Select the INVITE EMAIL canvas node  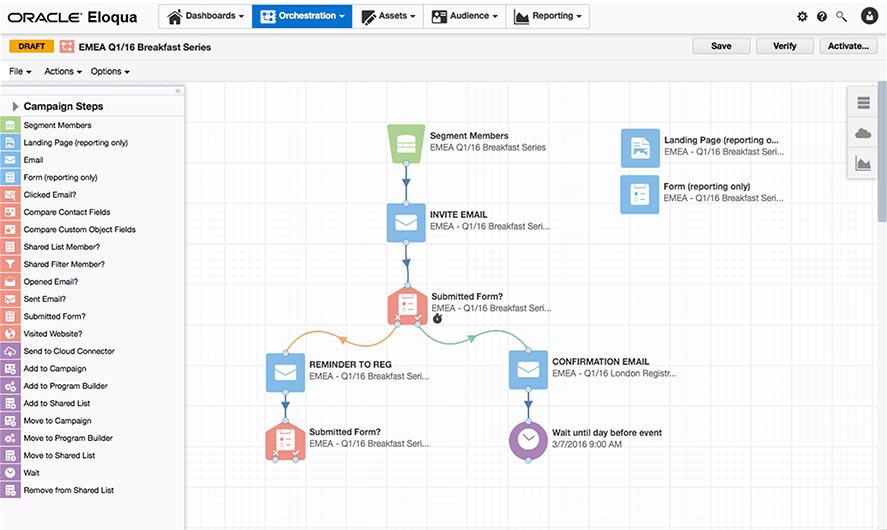click(406, 223)
